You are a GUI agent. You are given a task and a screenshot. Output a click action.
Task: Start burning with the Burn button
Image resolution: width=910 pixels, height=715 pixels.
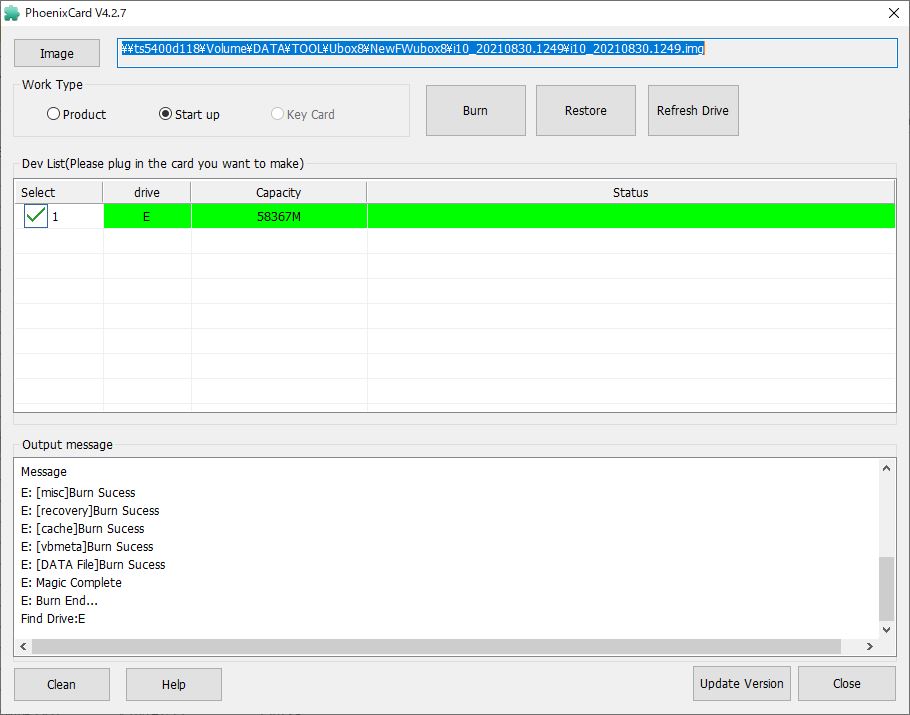[476, 111]
